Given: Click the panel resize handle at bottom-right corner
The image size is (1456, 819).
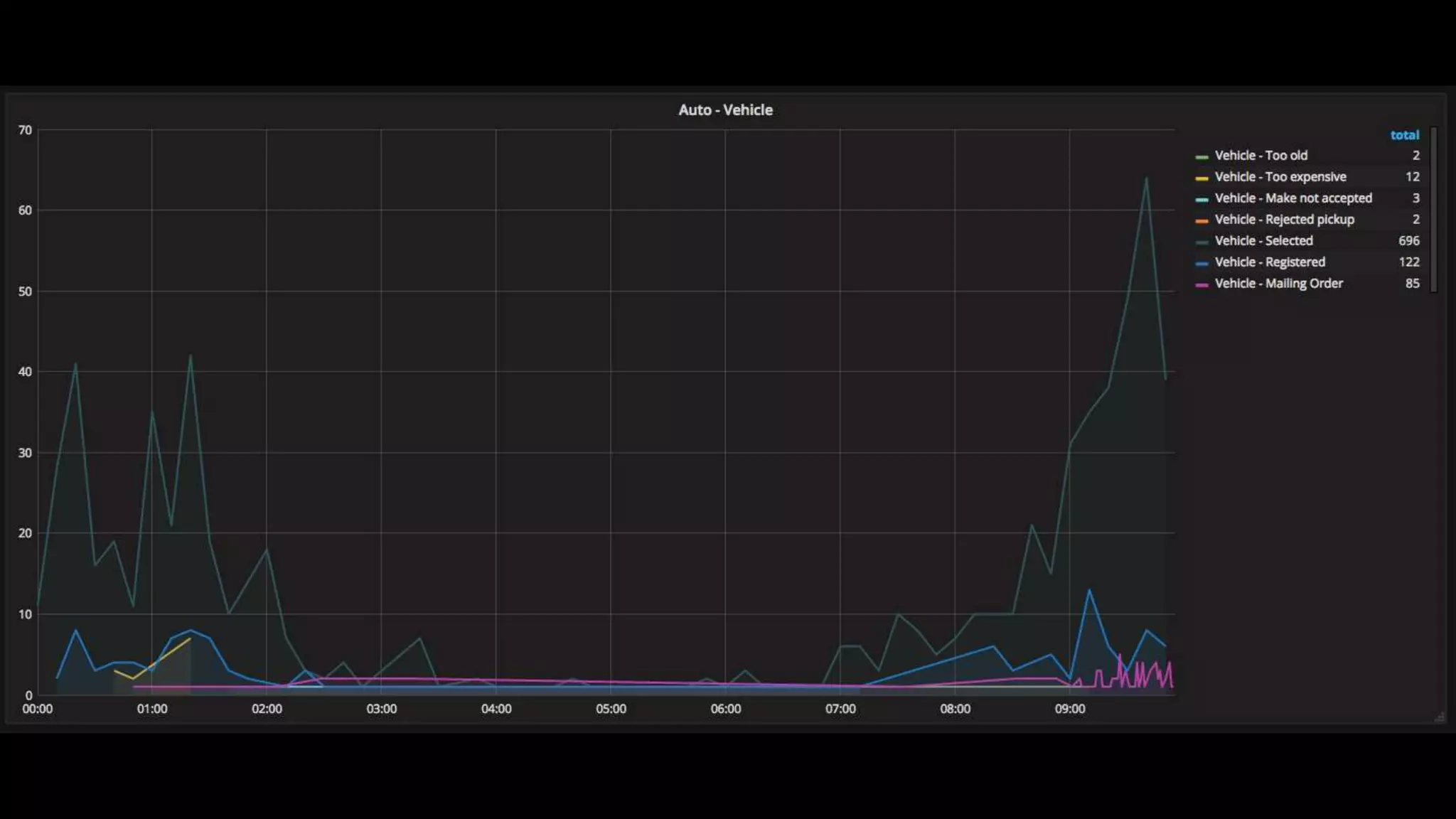Looking at the screenshot, I should pyautogui.click(x=1440, y=717).
